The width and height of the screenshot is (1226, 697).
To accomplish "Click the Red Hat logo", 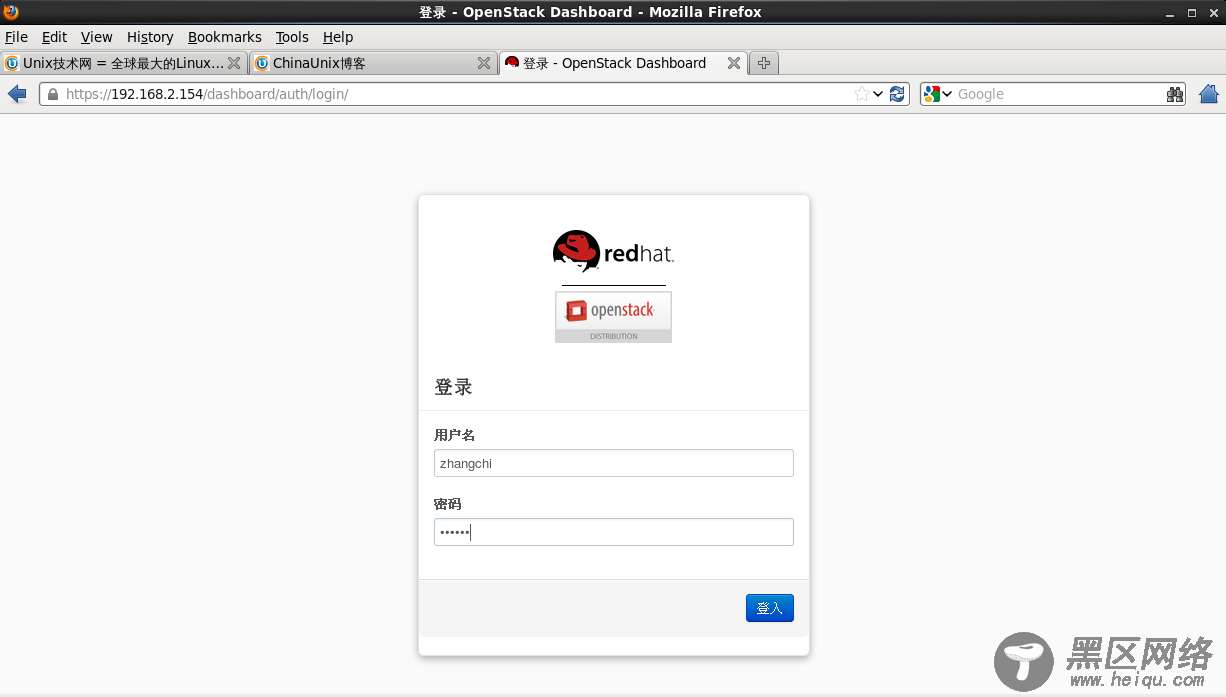I will [613, 252].
